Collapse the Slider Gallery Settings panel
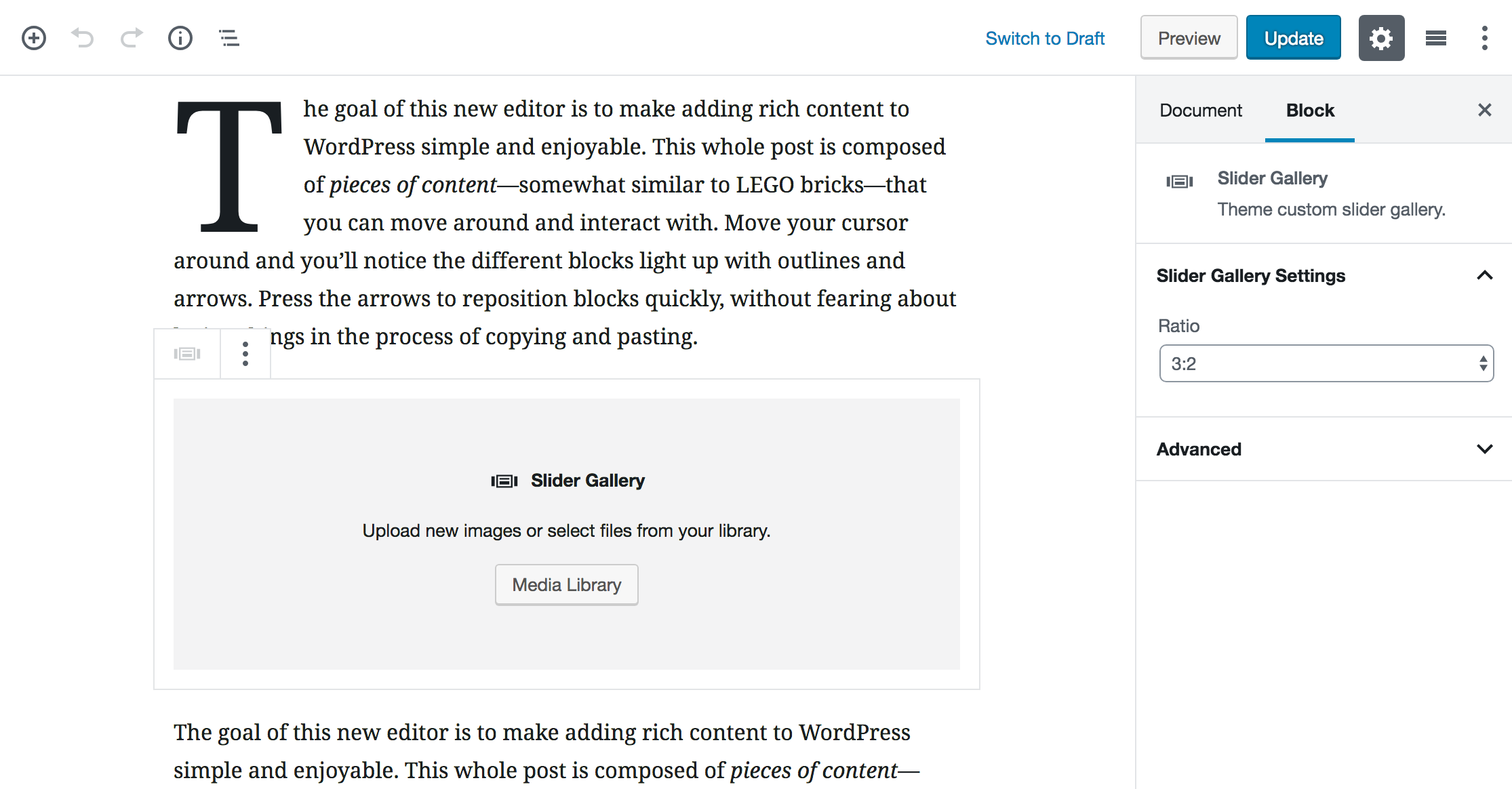This screenshot has height=789, width=1512. coord(1485,275)
